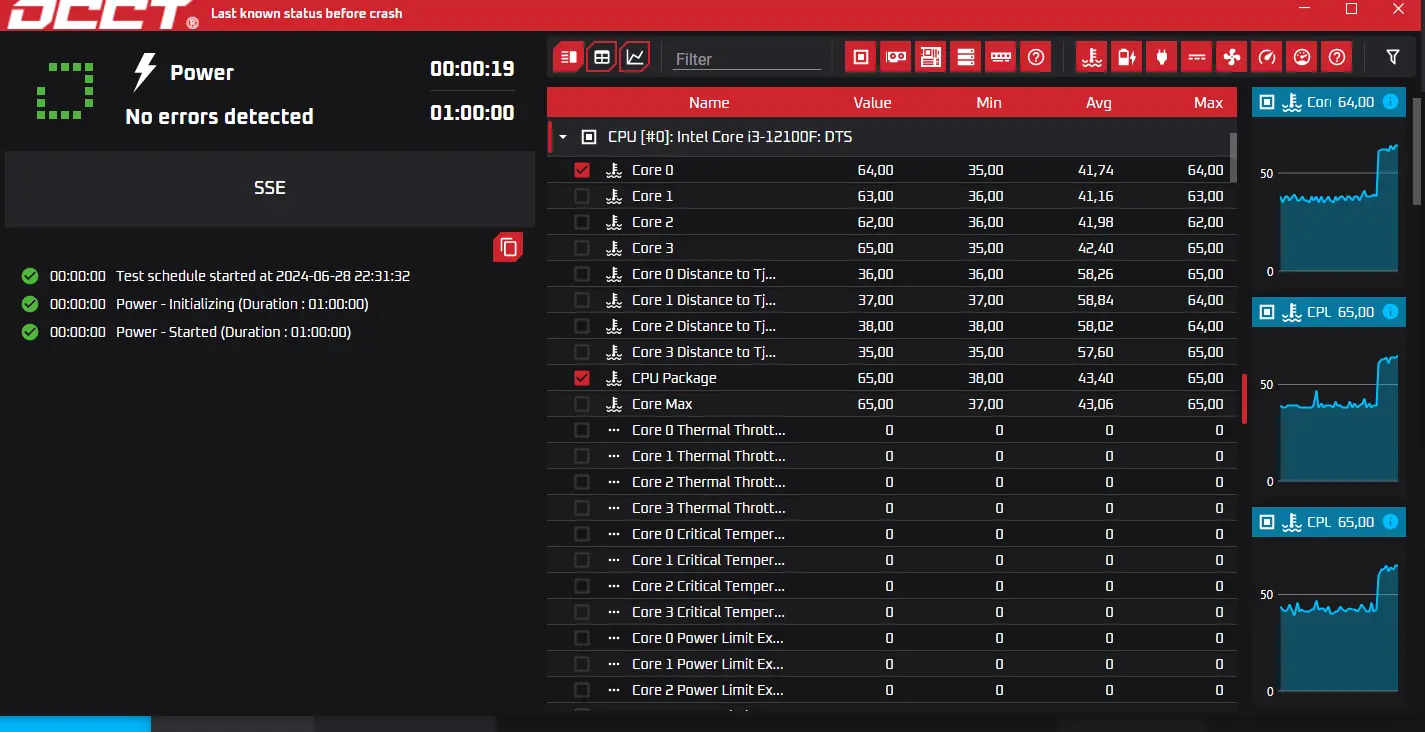Click the 'No errors detected' status text
Viewport: 1425px width, 732px height.
click(x=219, y=116)
